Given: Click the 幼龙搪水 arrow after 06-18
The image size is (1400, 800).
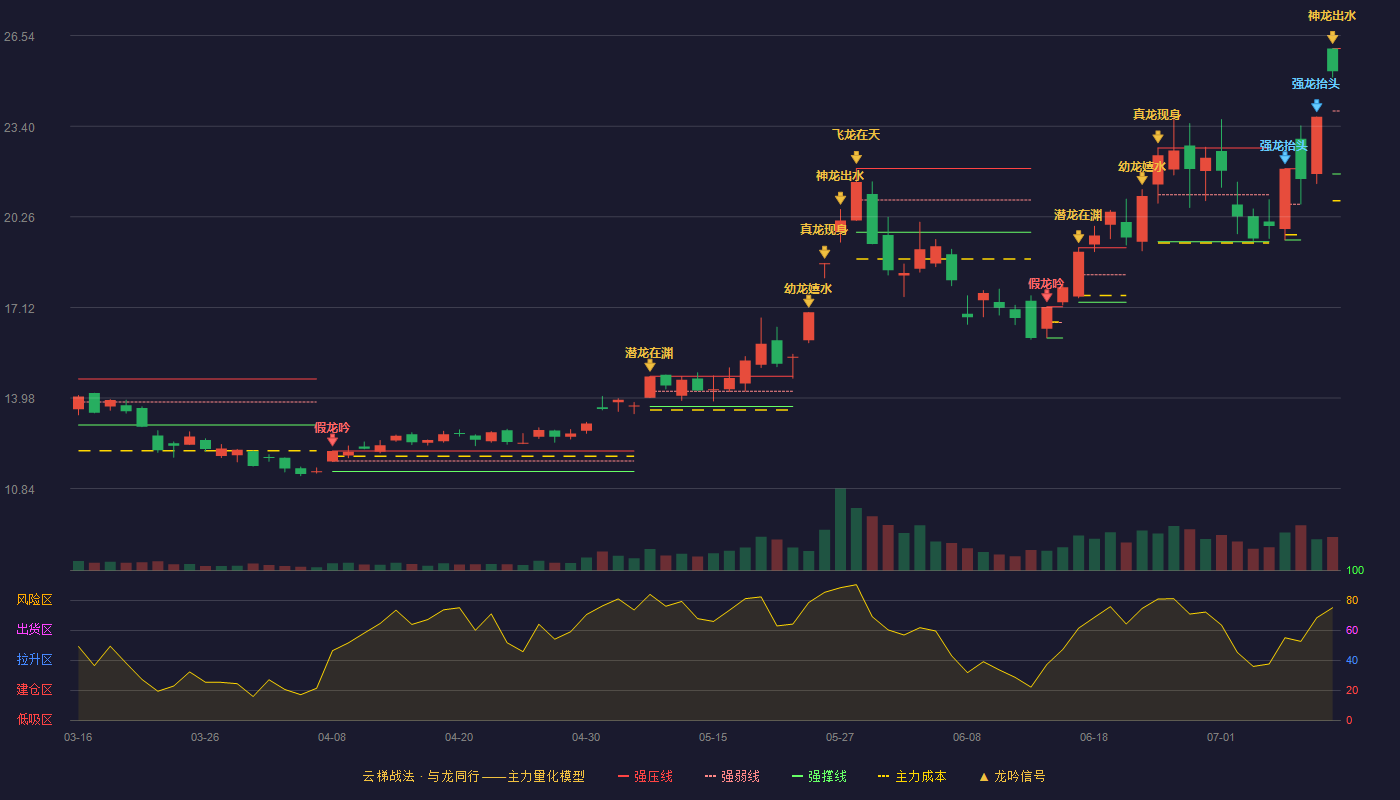Looking at the screenshot, I should [1142, 178].
